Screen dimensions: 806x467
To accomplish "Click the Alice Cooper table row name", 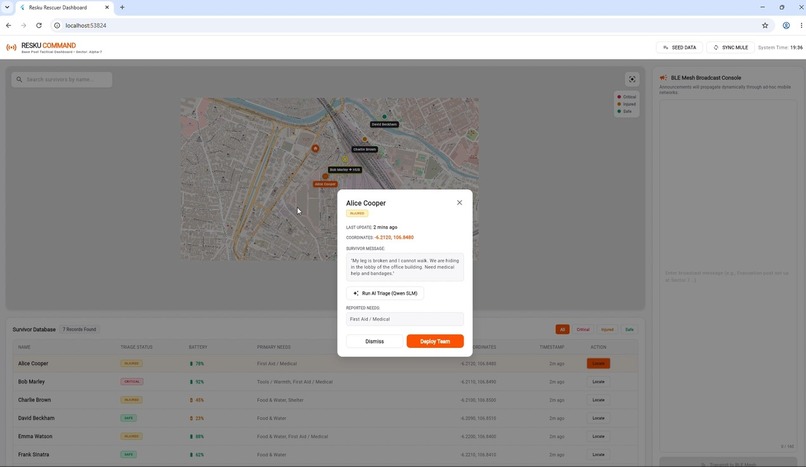I will [x=33, y=363].
